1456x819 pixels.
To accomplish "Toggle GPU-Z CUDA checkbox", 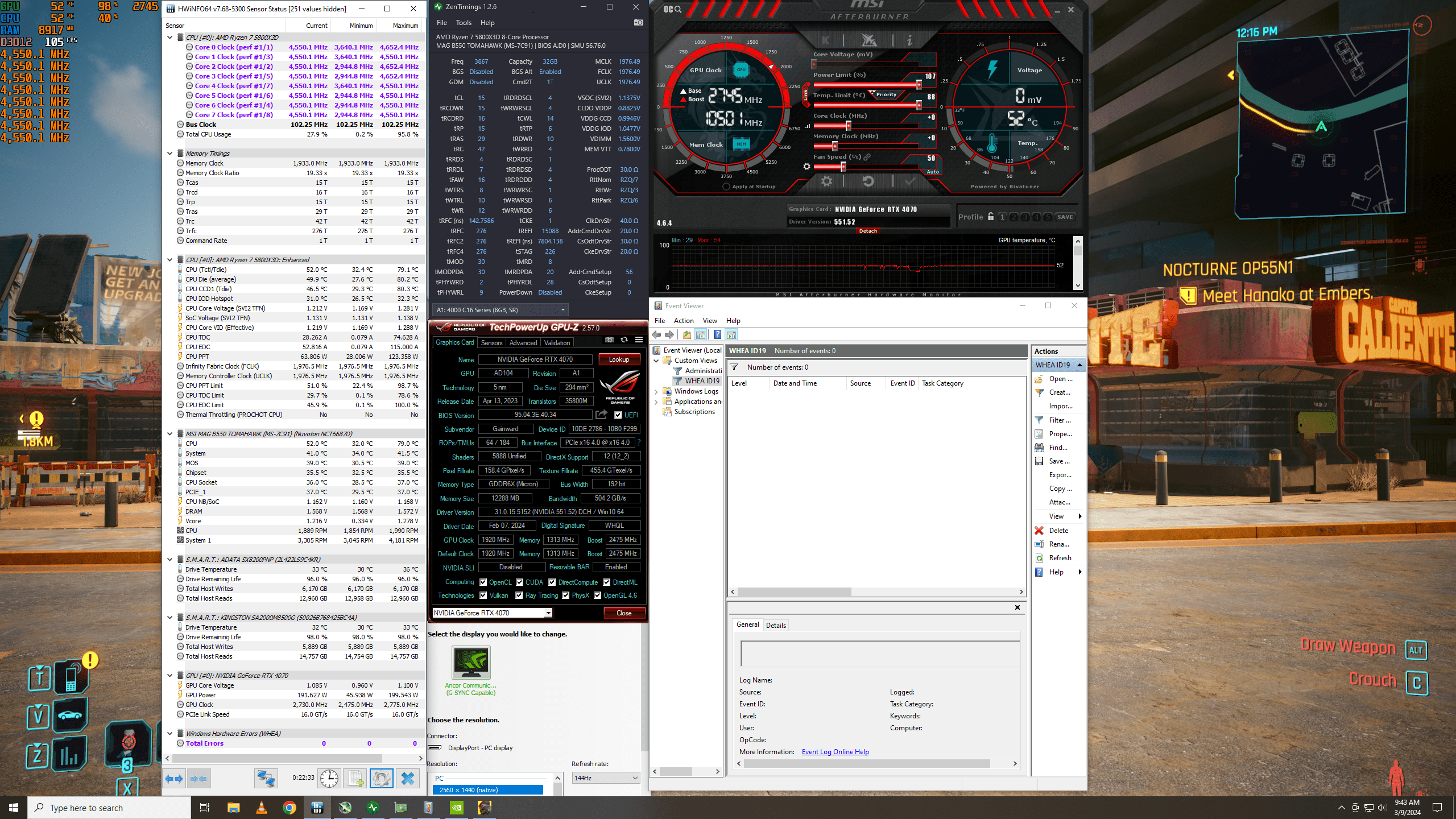I will coord(520,582).
